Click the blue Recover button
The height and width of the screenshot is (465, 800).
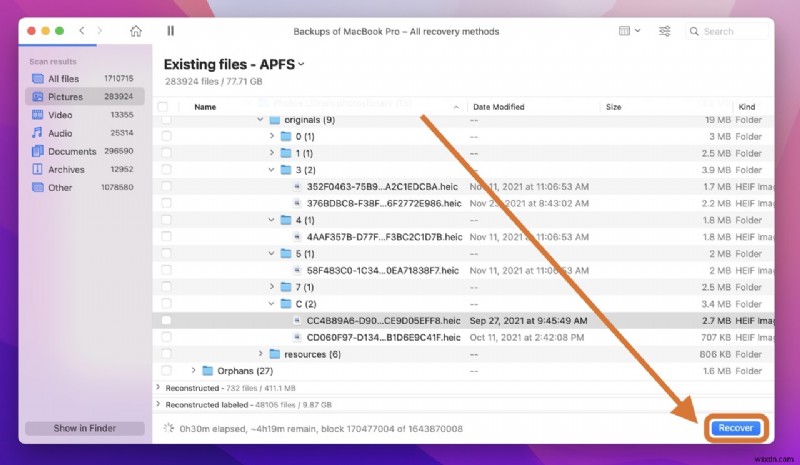tap(736, 428)
